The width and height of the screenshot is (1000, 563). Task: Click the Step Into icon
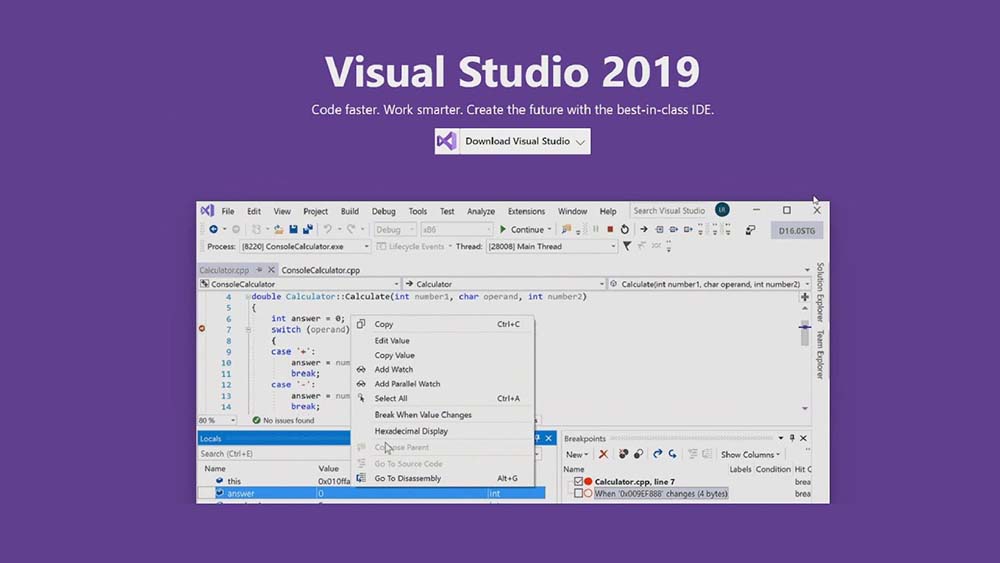tap(659, 229)
